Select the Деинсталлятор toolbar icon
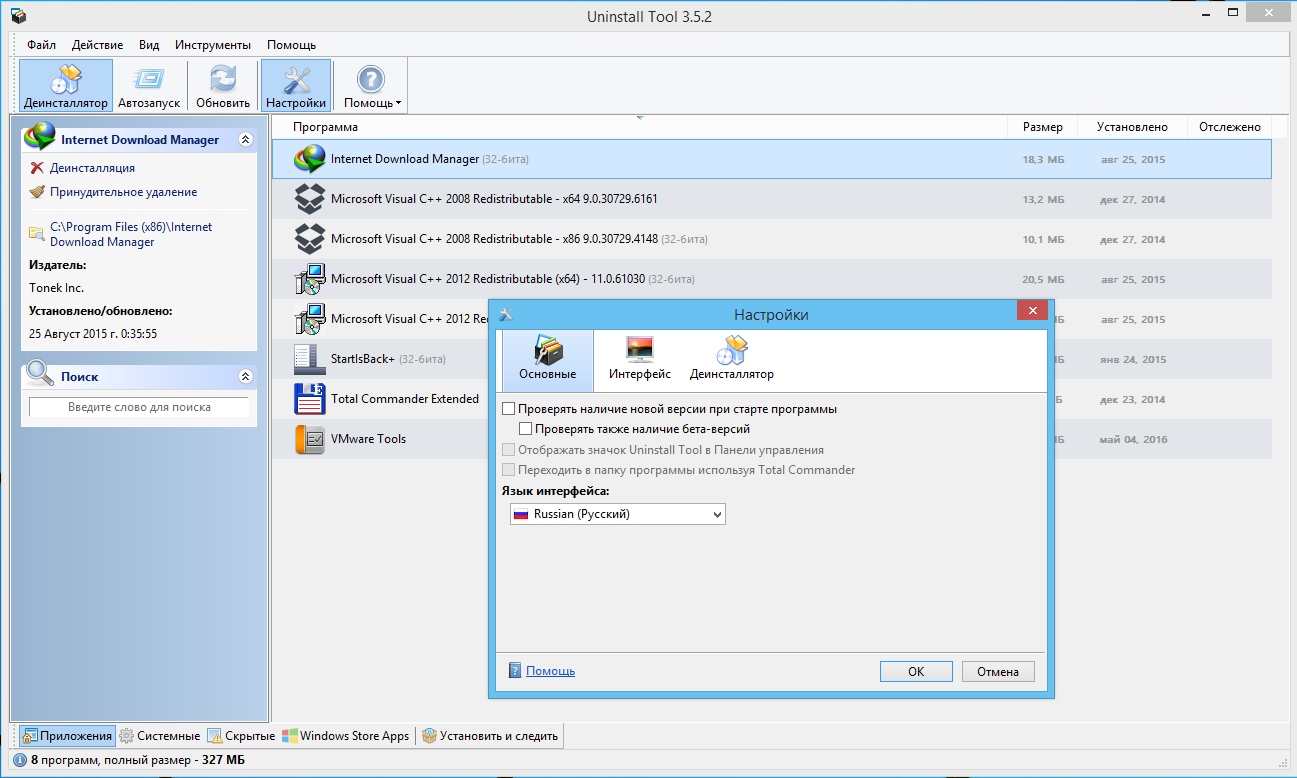This screenshot has width=1297, height=778. click(x=65, y=86)
